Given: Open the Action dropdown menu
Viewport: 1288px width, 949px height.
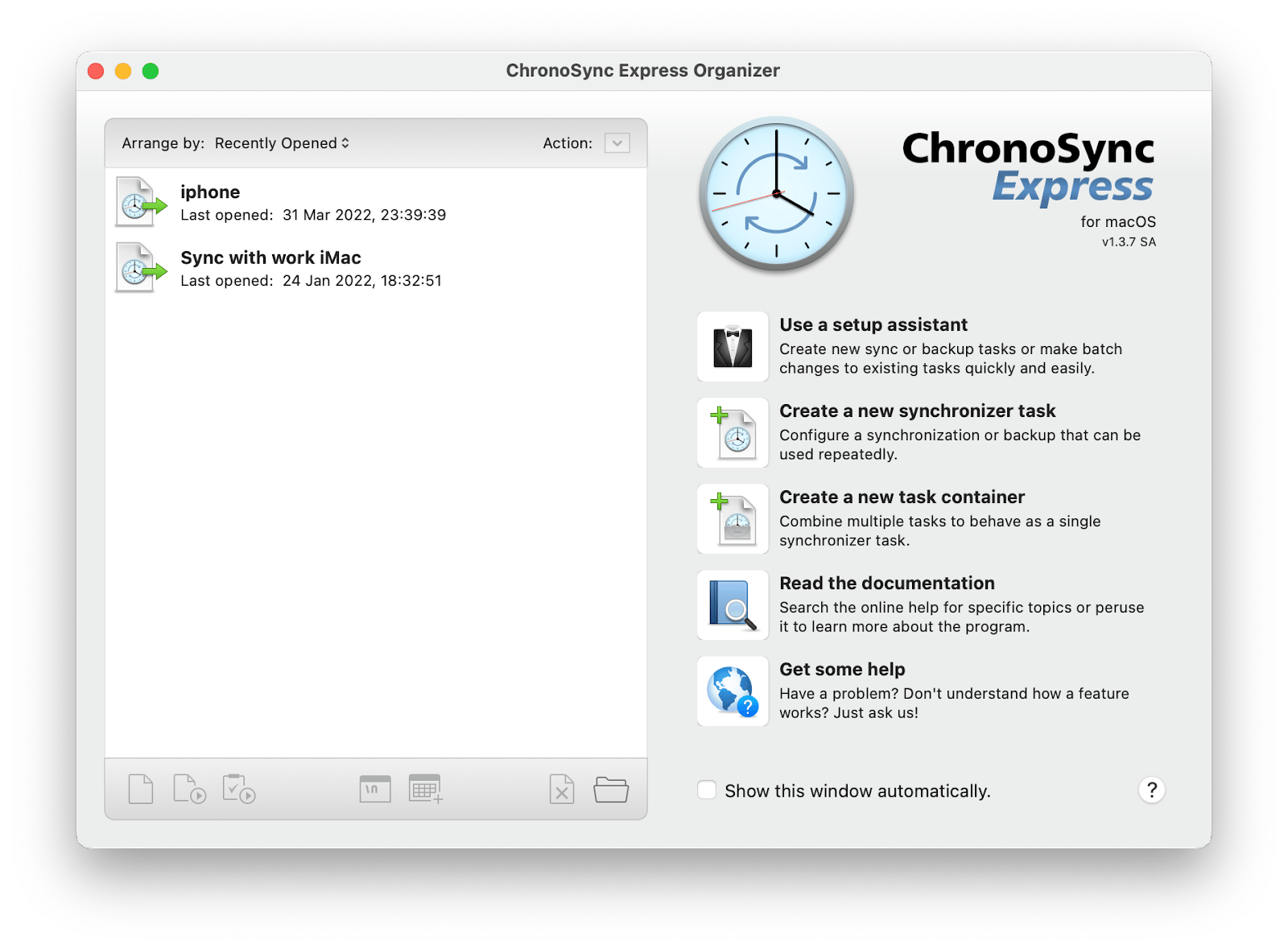Looking at the screenshot, I should coord(617,143).
